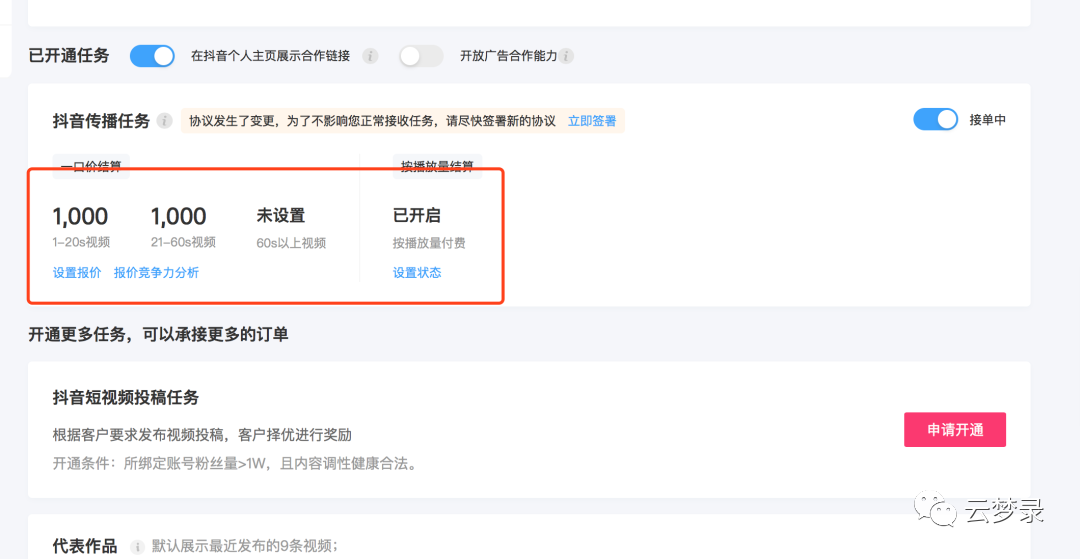Click 默认展示最近发布的9条视频 note
The height and width of the screenshot is (559, 1080).
[245, 547]
